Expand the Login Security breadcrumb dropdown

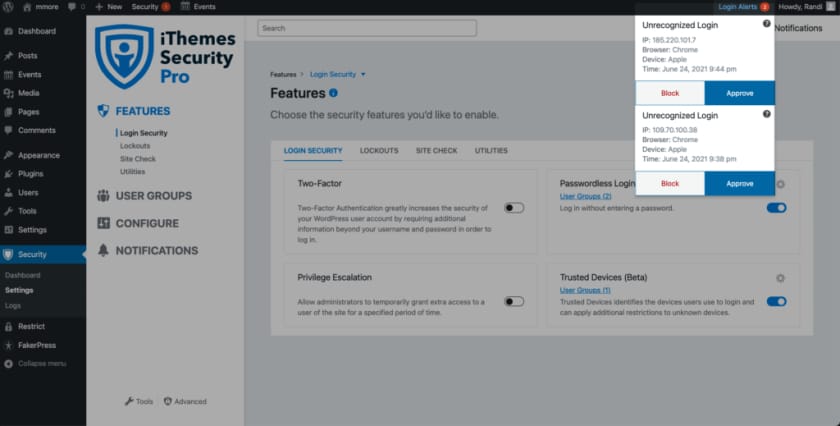coord(363,74)
